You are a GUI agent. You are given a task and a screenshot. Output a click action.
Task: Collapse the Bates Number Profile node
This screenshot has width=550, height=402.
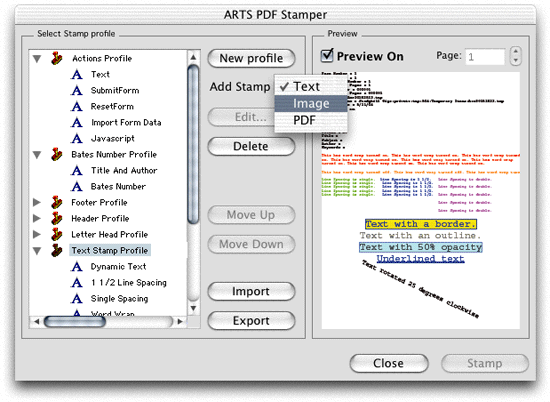coord(37,155)
